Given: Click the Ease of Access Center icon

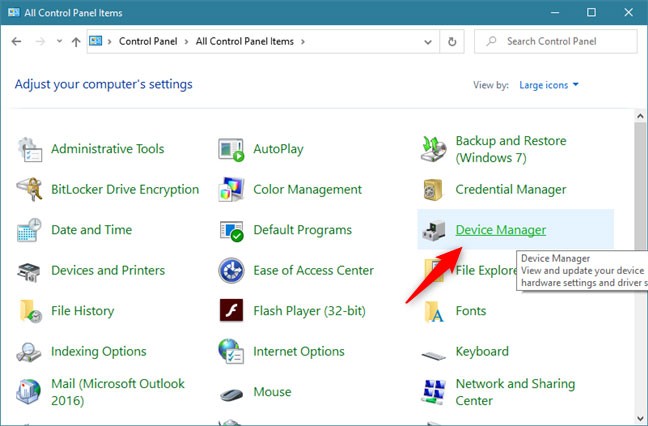Looking at the screenshot, I should pos(232,271).
